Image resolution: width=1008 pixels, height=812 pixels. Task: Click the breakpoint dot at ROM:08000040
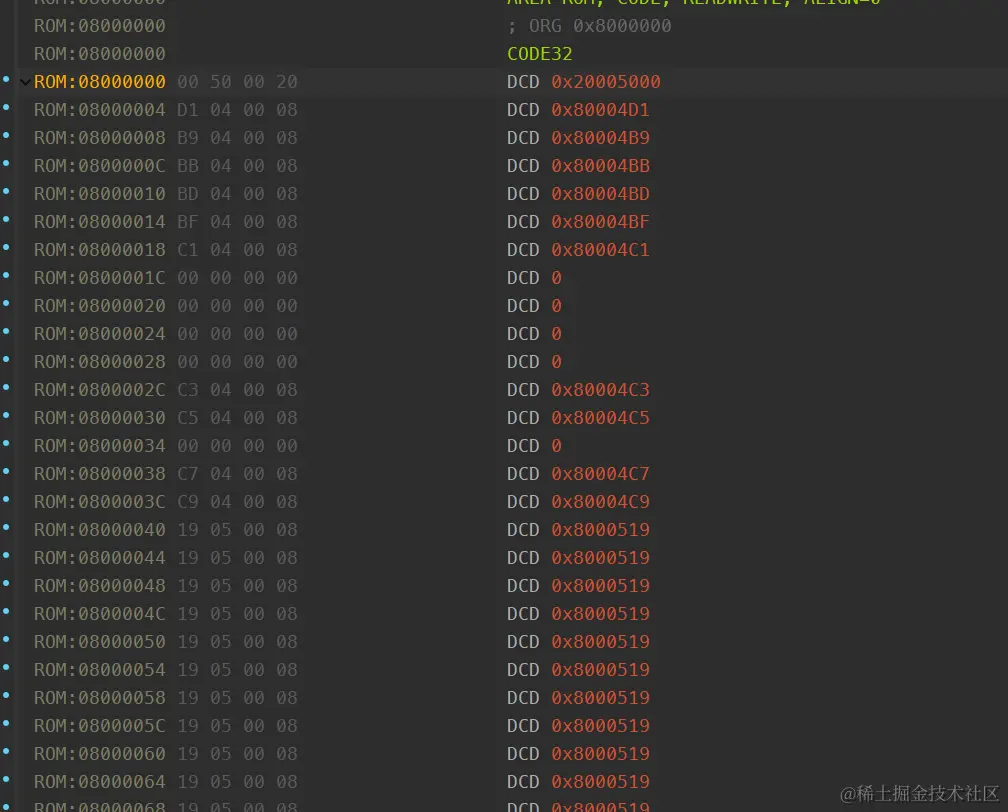coord(6,527)
